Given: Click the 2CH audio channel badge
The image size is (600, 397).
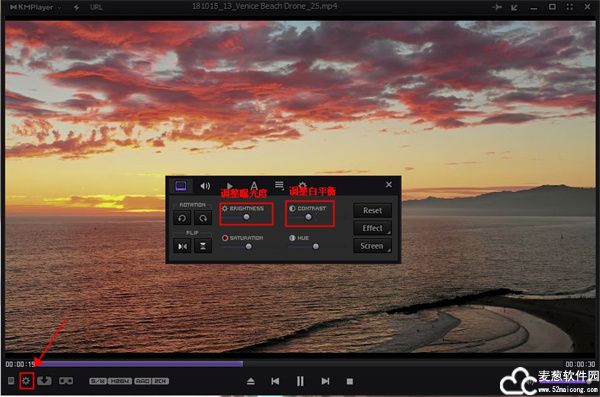Looking at the screenshot, I should (160, 381).
